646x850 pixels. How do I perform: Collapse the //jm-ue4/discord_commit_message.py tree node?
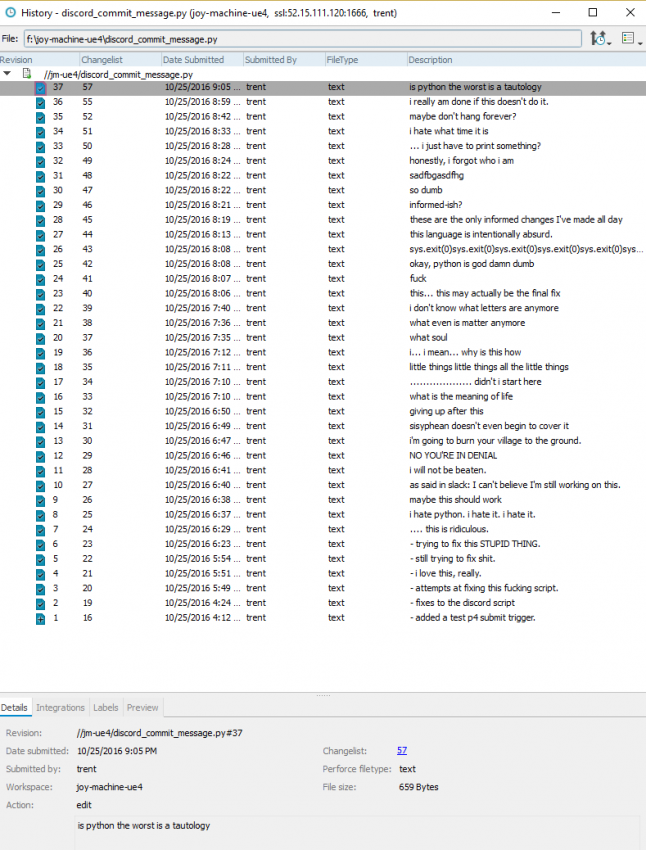point(8,74)
